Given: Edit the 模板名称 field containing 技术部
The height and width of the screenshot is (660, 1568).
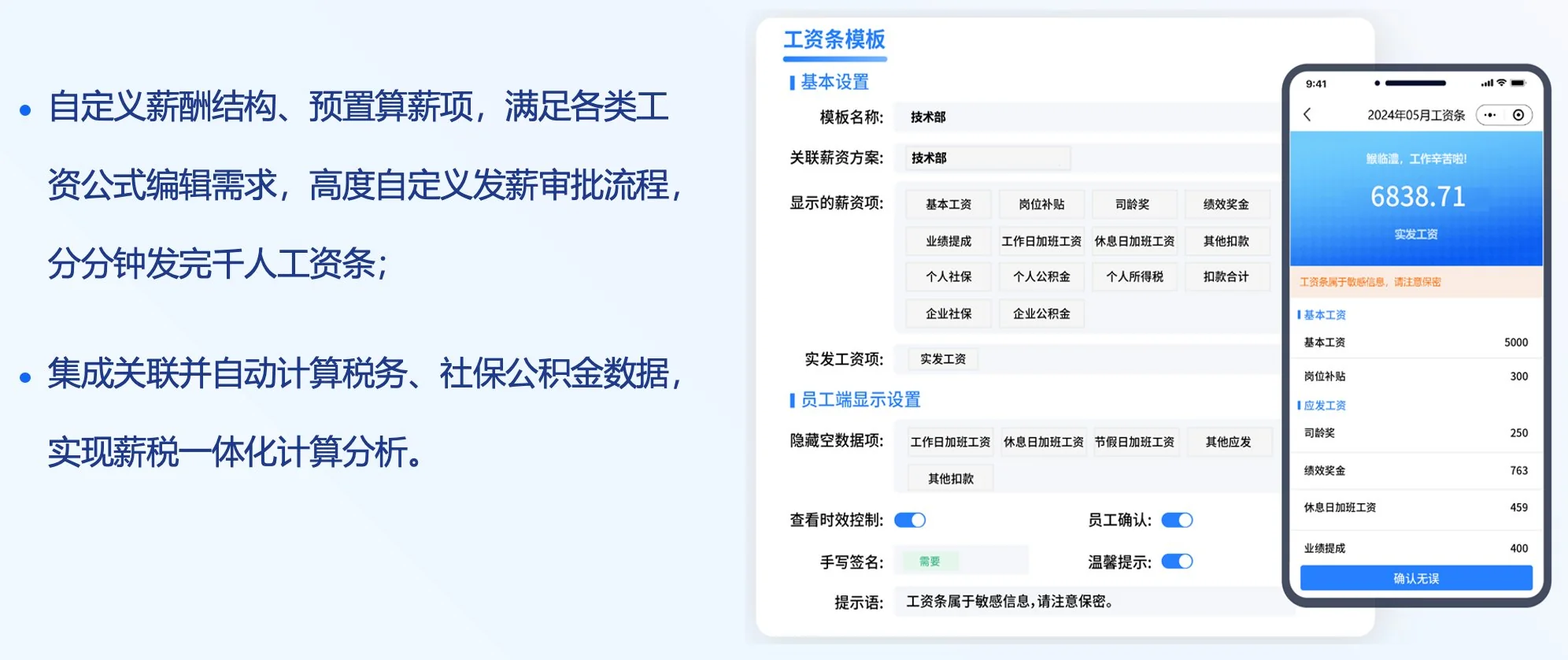Looking at the screenshot, I should 1090,117.
